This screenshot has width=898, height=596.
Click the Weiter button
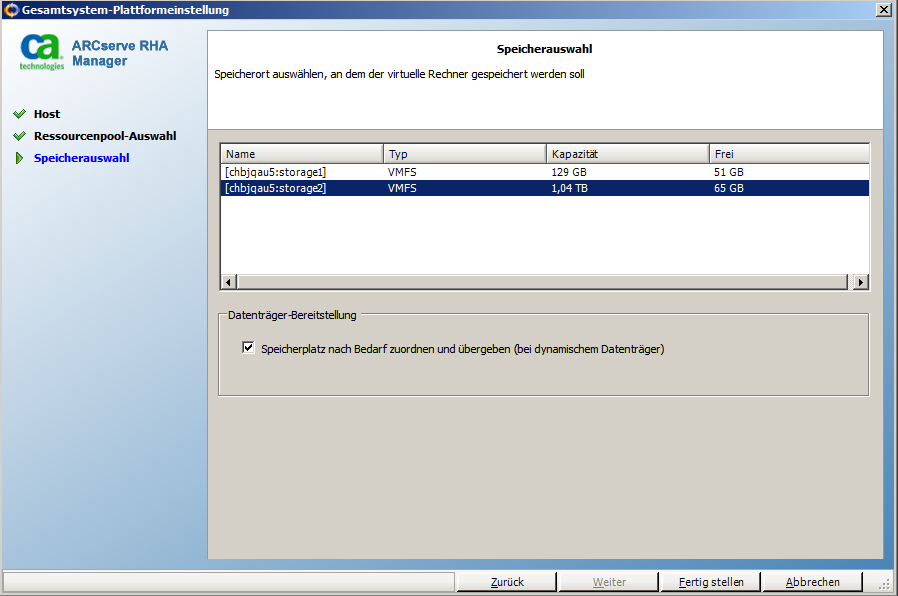[x=609, y=582]
